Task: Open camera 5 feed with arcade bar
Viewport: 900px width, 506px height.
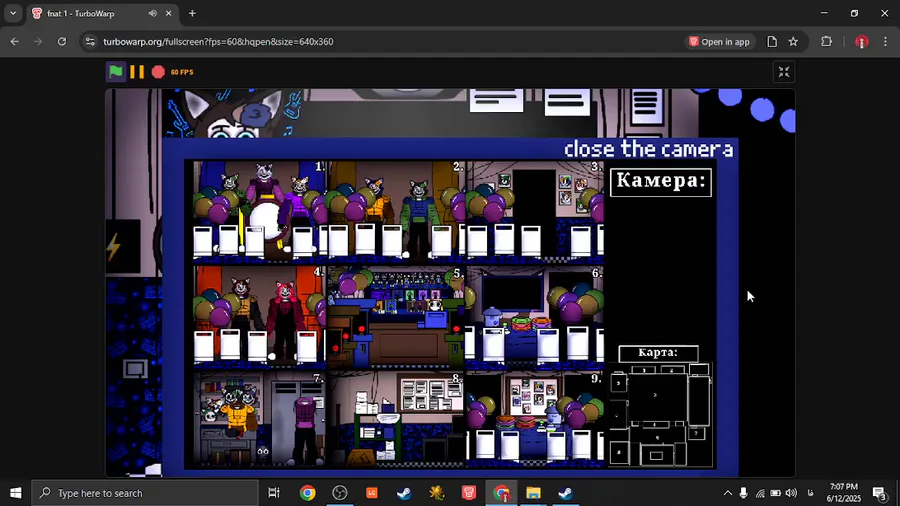Action: [397, 315]
